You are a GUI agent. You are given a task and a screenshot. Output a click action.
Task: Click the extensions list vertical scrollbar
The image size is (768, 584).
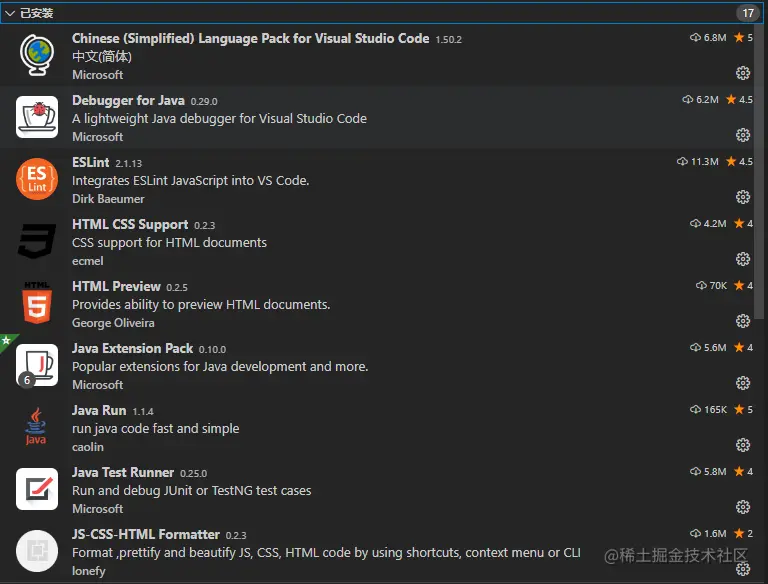759,171
